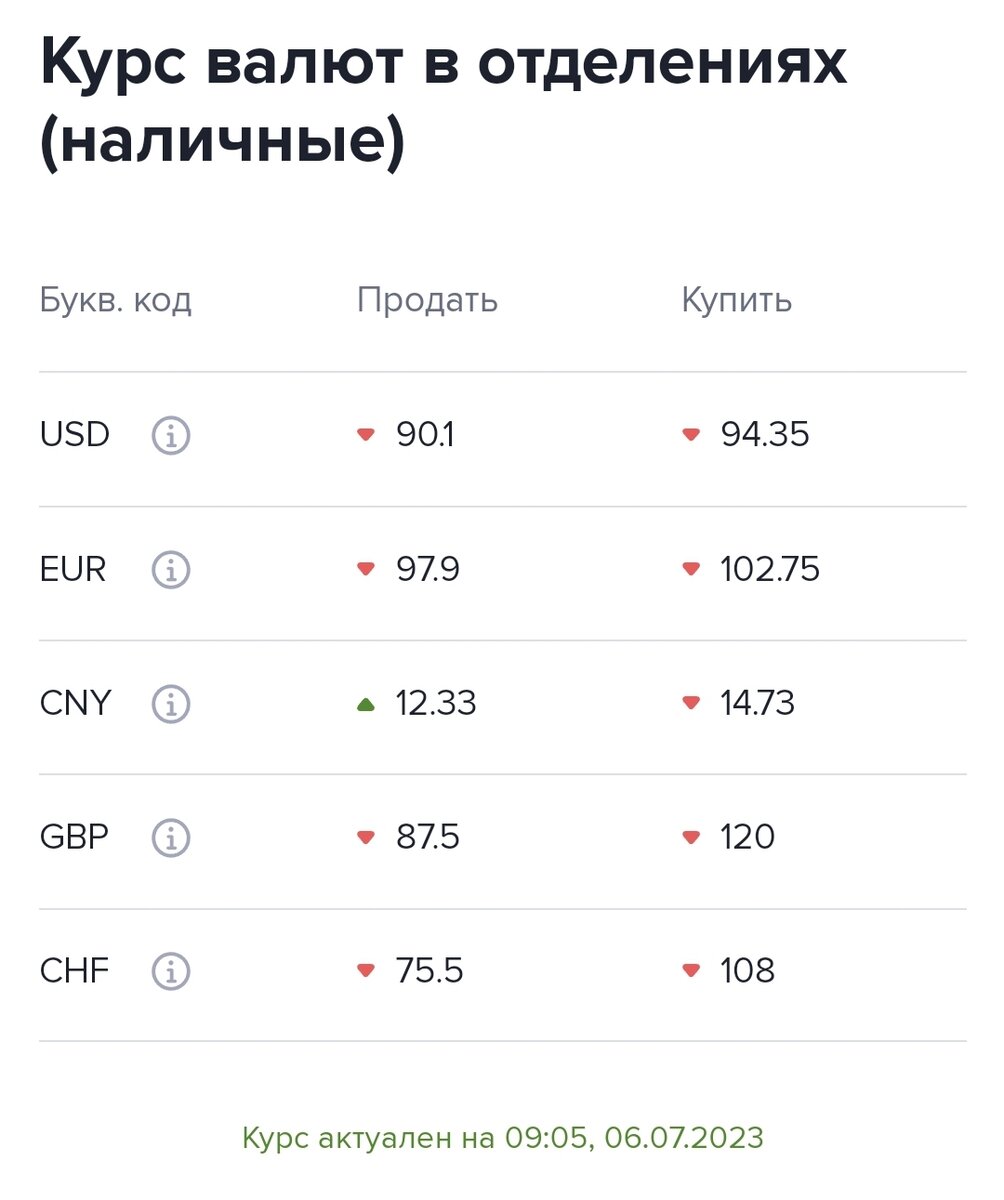Select the "Купить" column header
The image size is (1004, 1200).
coord(737,300)
